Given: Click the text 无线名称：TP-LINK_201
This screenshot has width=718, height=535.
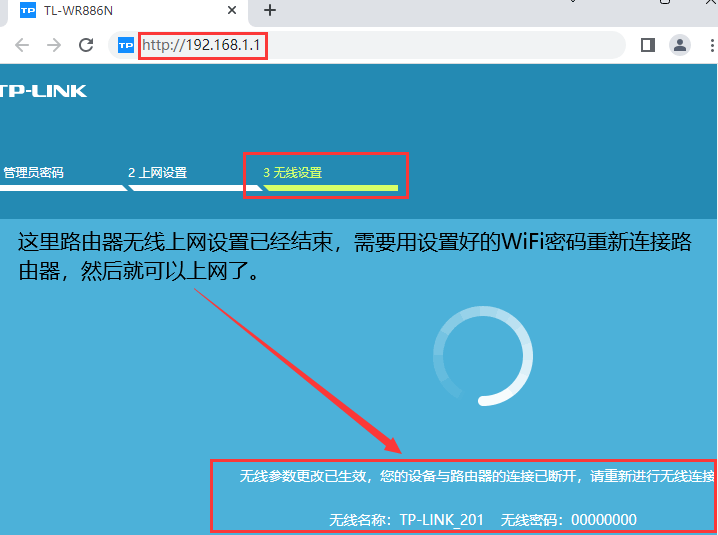Looking at the screenshot, I should [x=407, y=520].
